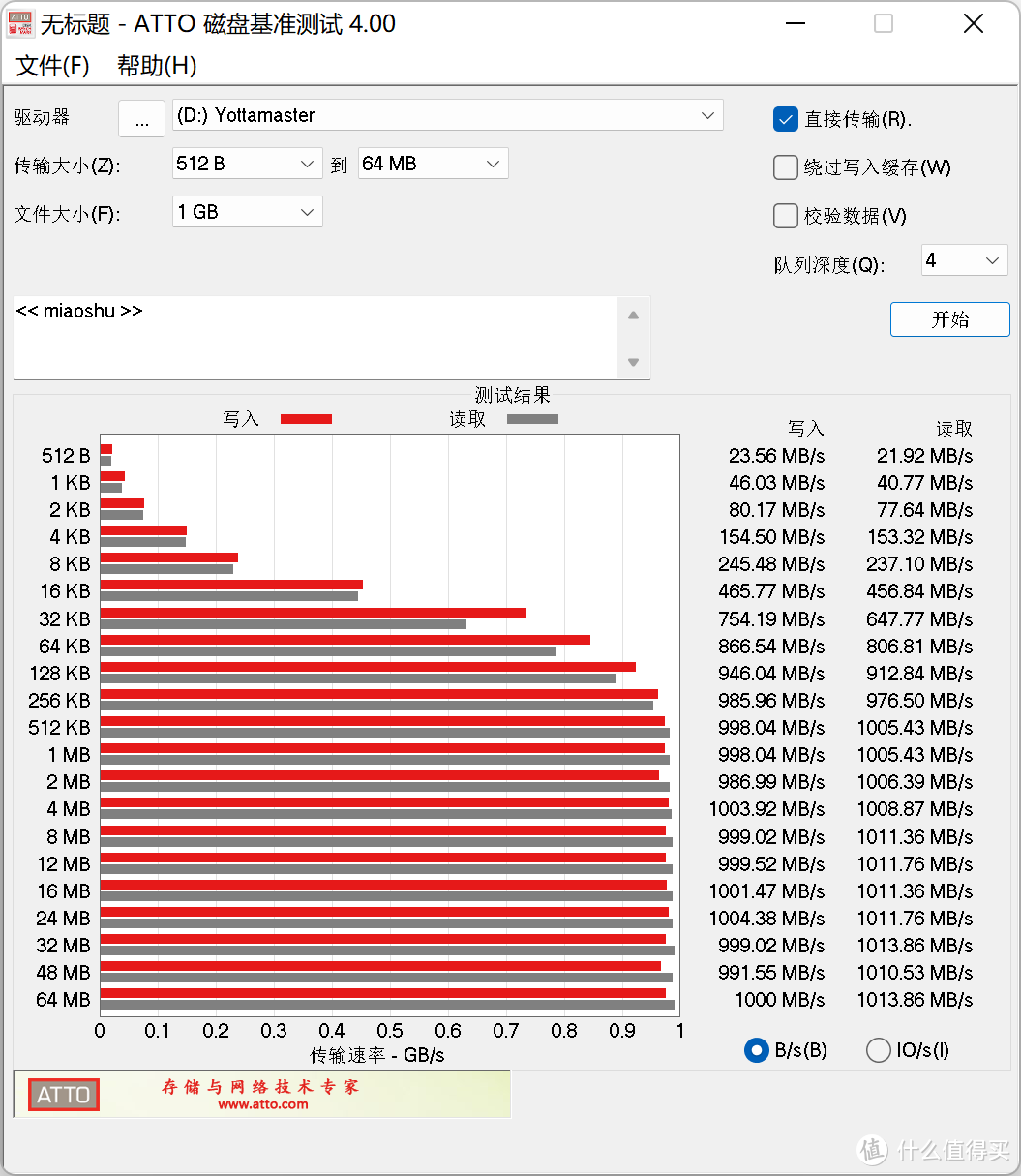
Task: Click the 什么值得买 watermark icon
Action: pyautogui.click(x=871, y=1150)
